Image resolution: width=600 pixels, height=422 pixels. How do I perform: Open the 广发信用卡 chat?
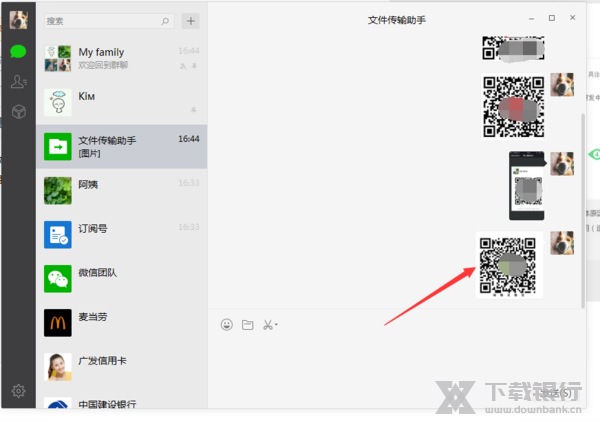[122, 367]
